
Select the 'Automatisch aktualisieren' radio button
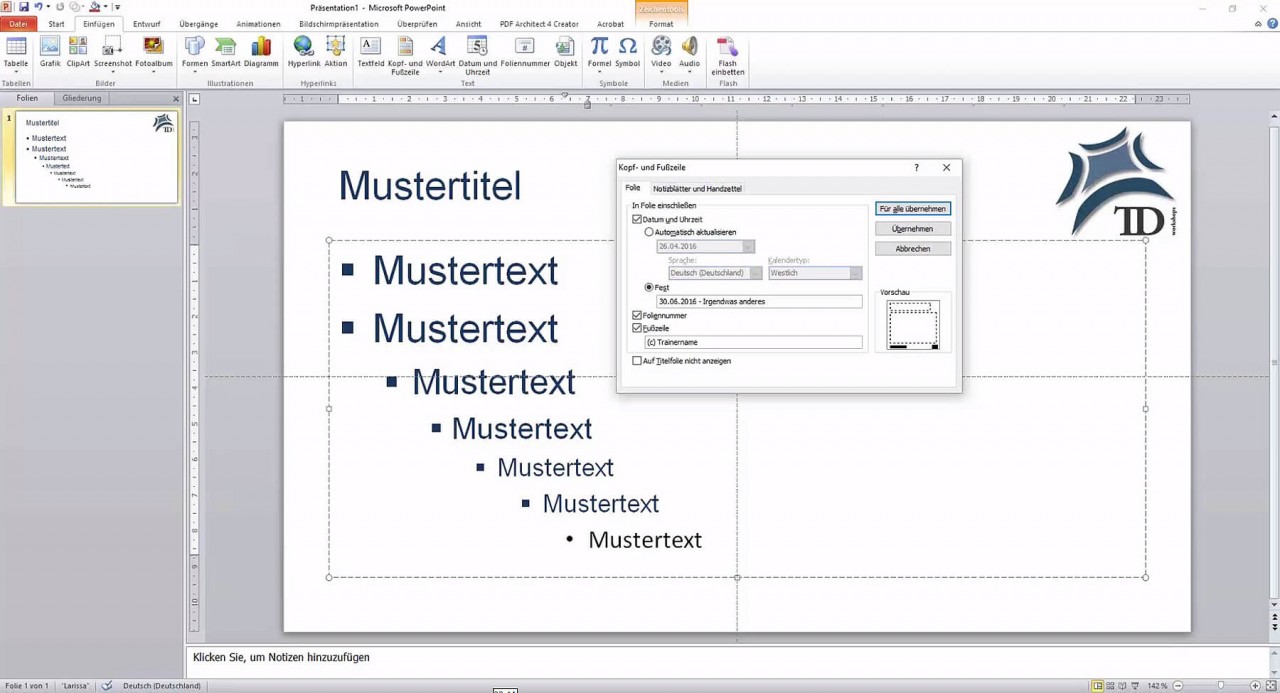click(649, 232)
